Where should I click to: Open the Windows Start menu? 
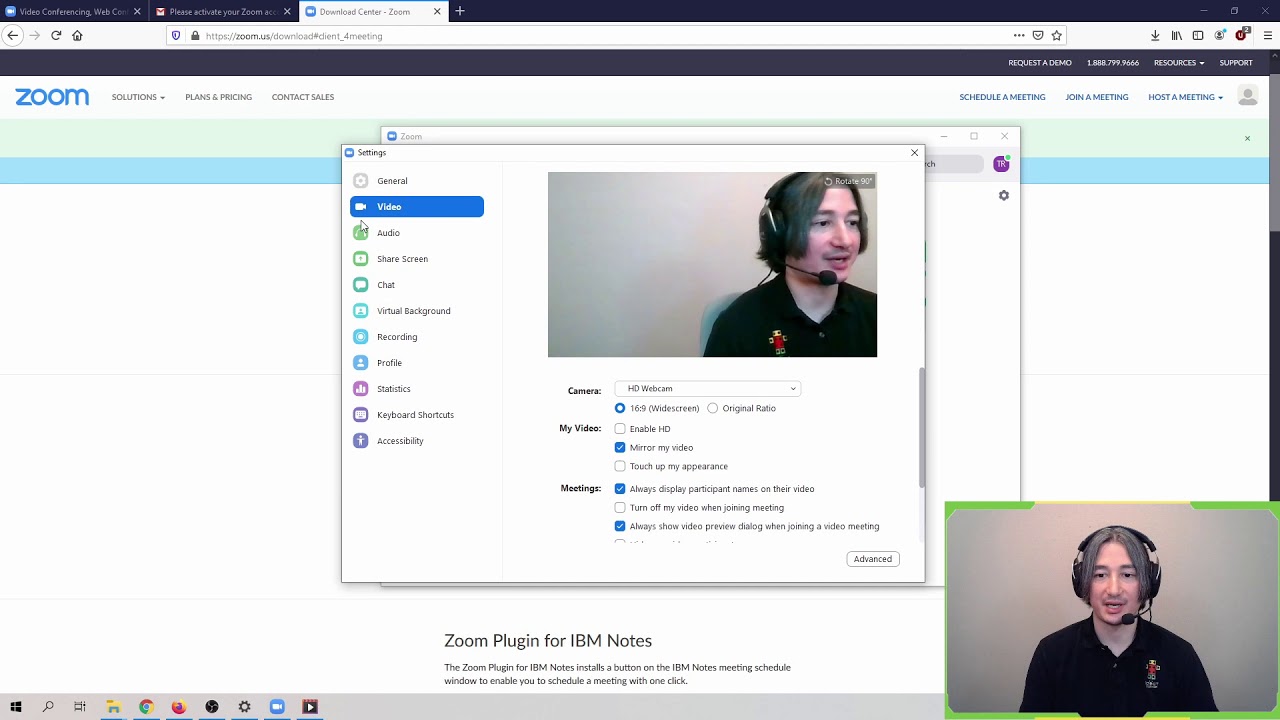point(16,707)
